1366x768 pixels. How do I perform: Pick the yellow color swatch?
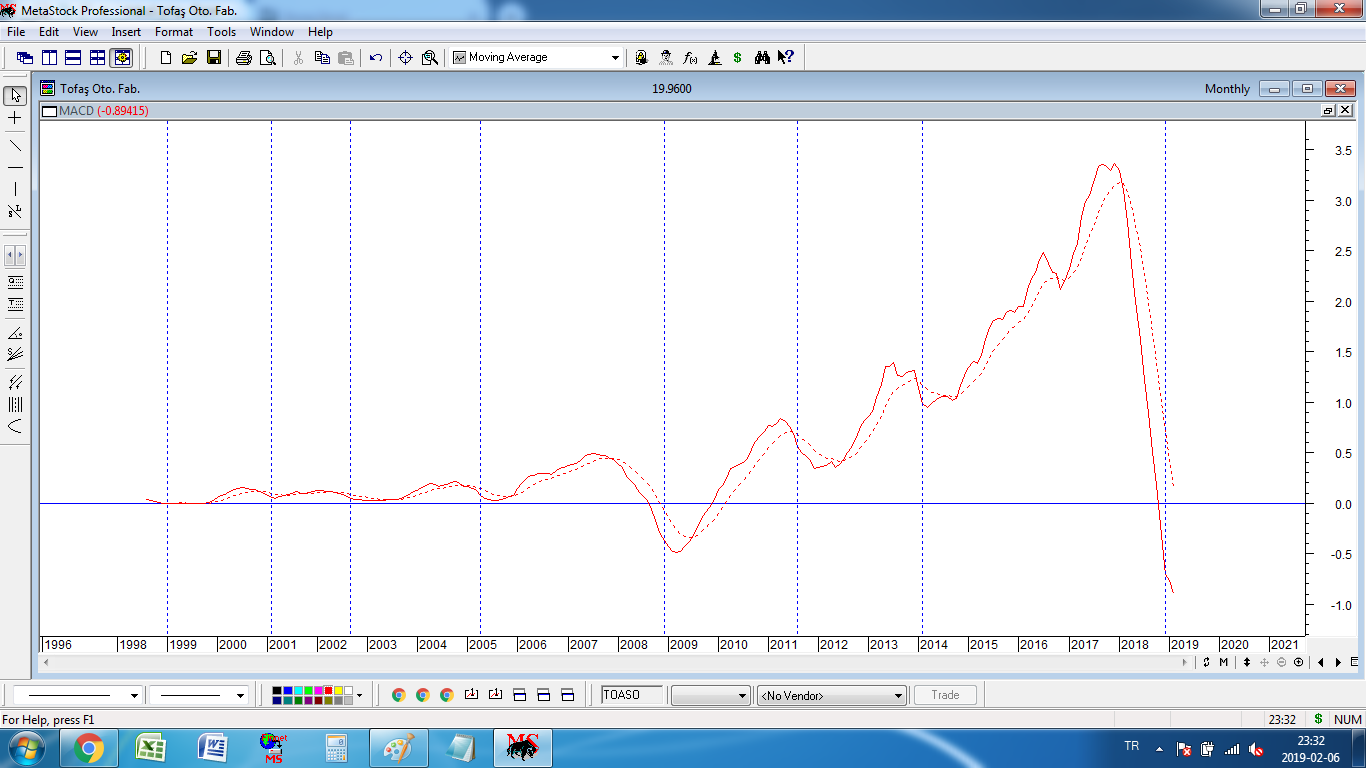click(338, 690)
